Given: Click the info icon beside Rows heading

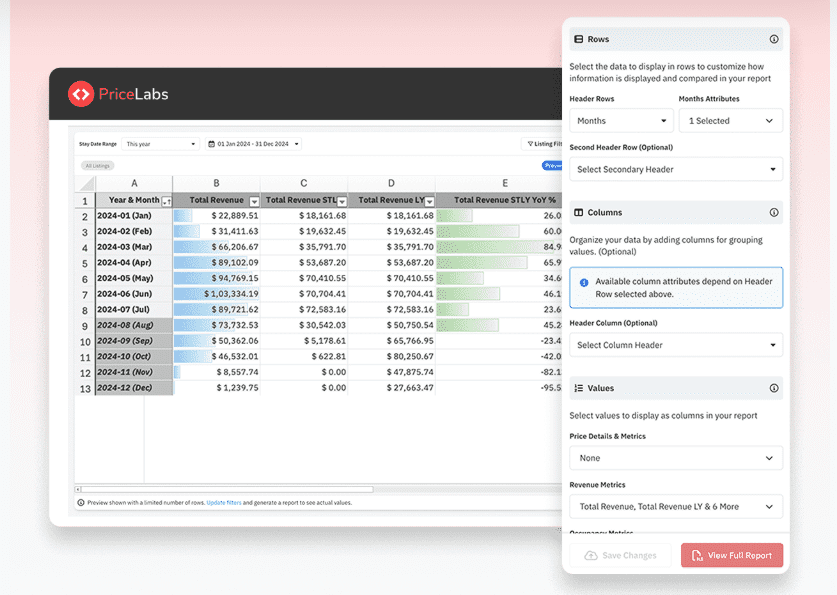Looking at the screenshot, I should [x=773, y=39].
